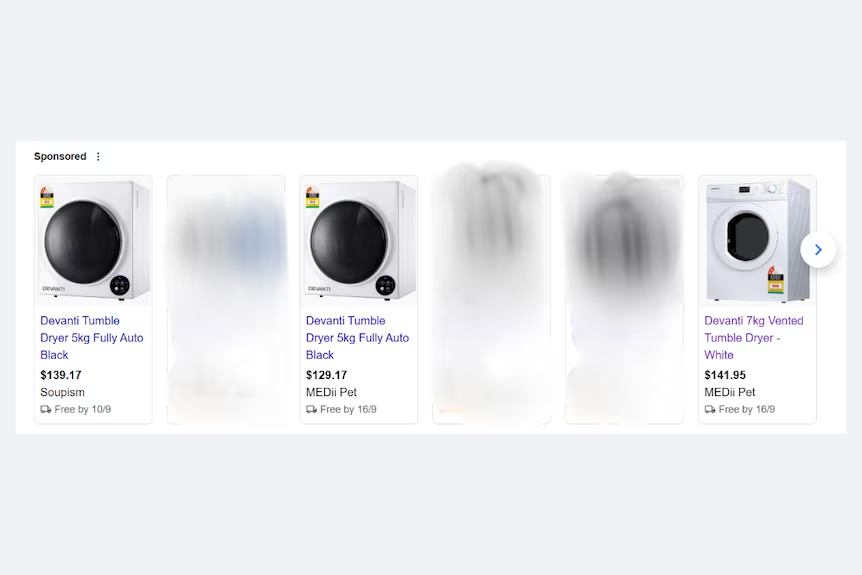Open the Devanti 7kg Vented dryer image

pyautogui.click(x=758, y=241)
